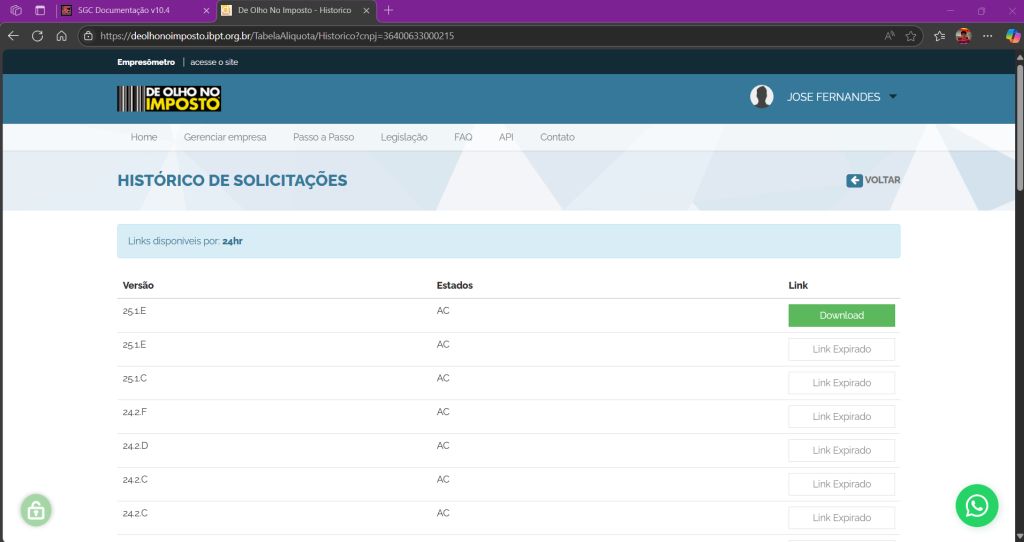Close the SGC Documentação tab
The image size is (1024, 542).
206,10
